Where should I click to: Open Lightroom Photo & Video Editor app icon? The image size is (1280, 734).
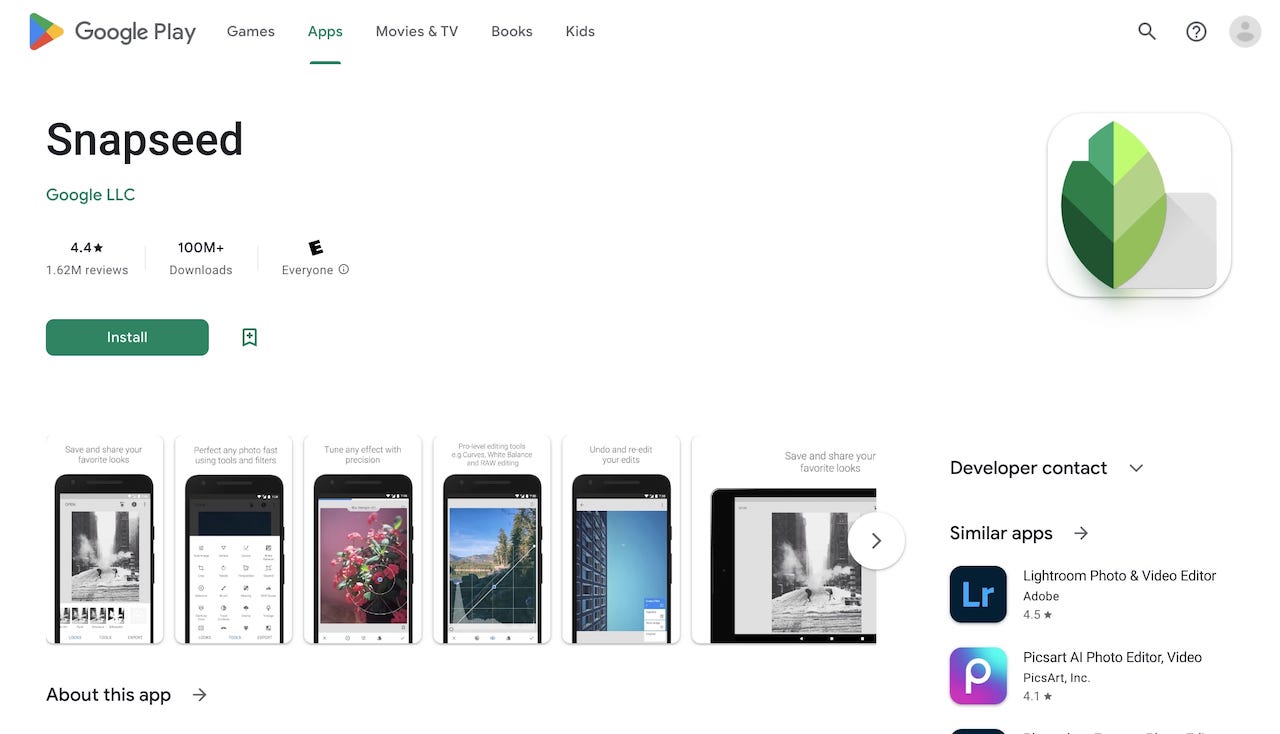click(x=978, y=594)
